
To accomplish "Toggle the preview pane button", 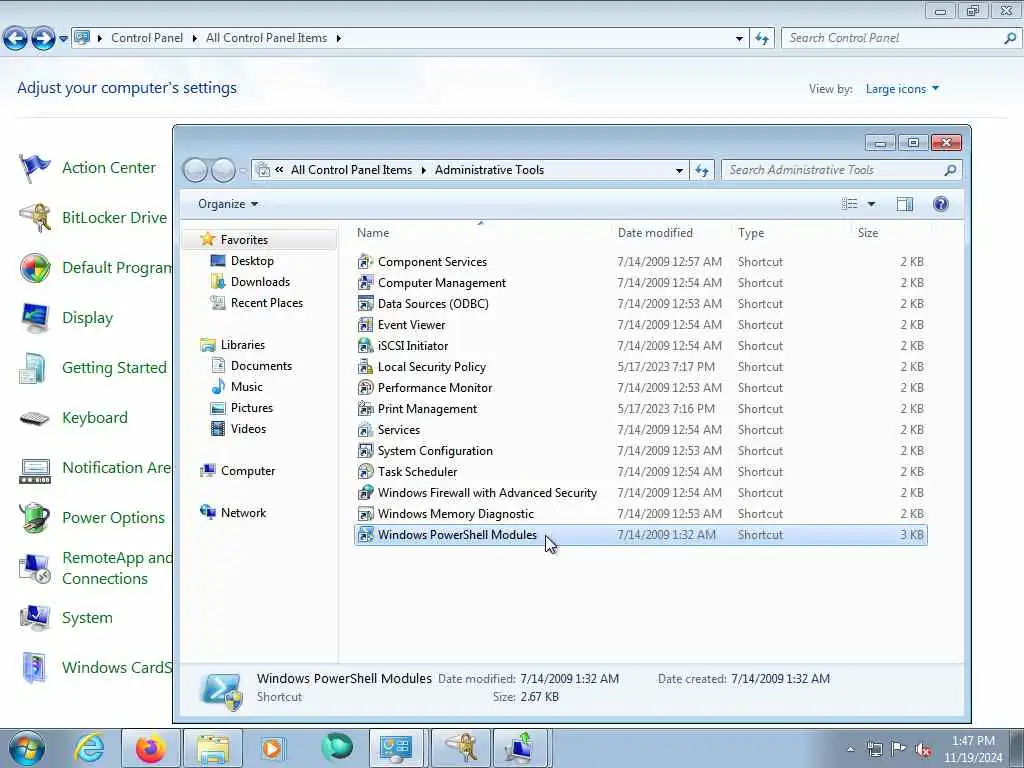I will click(904, 204).
